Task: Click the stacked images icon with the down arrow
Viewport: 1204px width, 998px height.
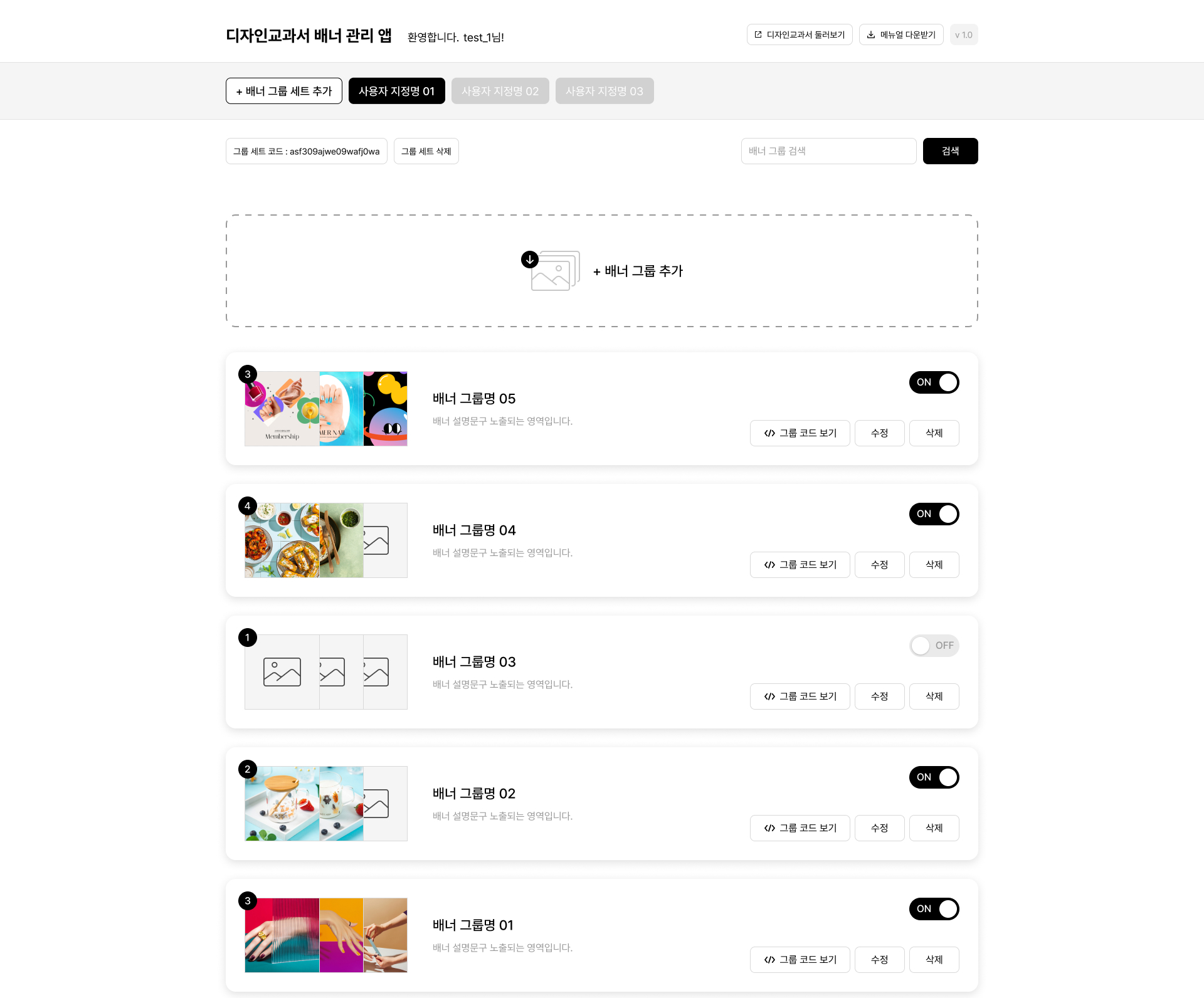Action: (x=551, y=270)
